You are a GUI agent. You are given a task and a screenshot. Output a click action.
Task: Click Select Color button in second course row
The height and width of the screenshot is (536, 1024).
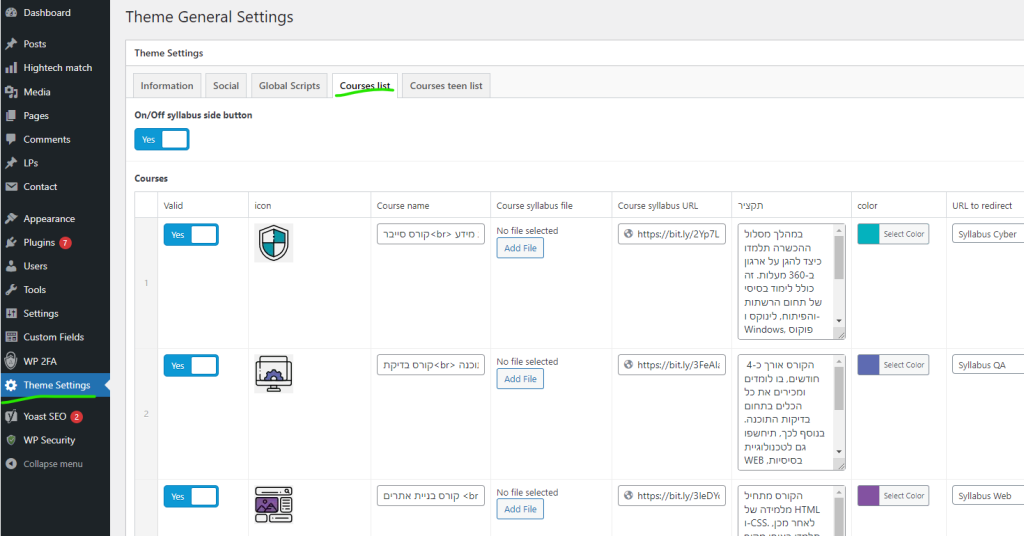coord(903,366)
